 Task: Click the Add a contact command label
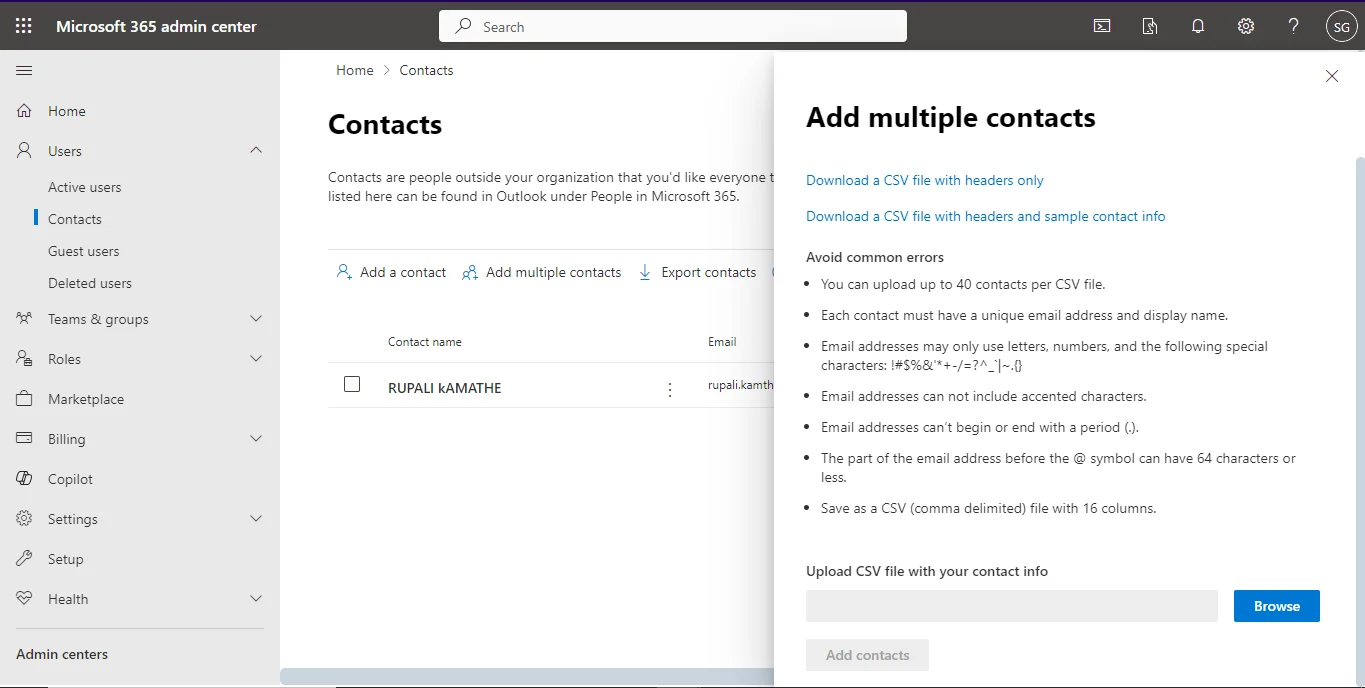point(403,272)
